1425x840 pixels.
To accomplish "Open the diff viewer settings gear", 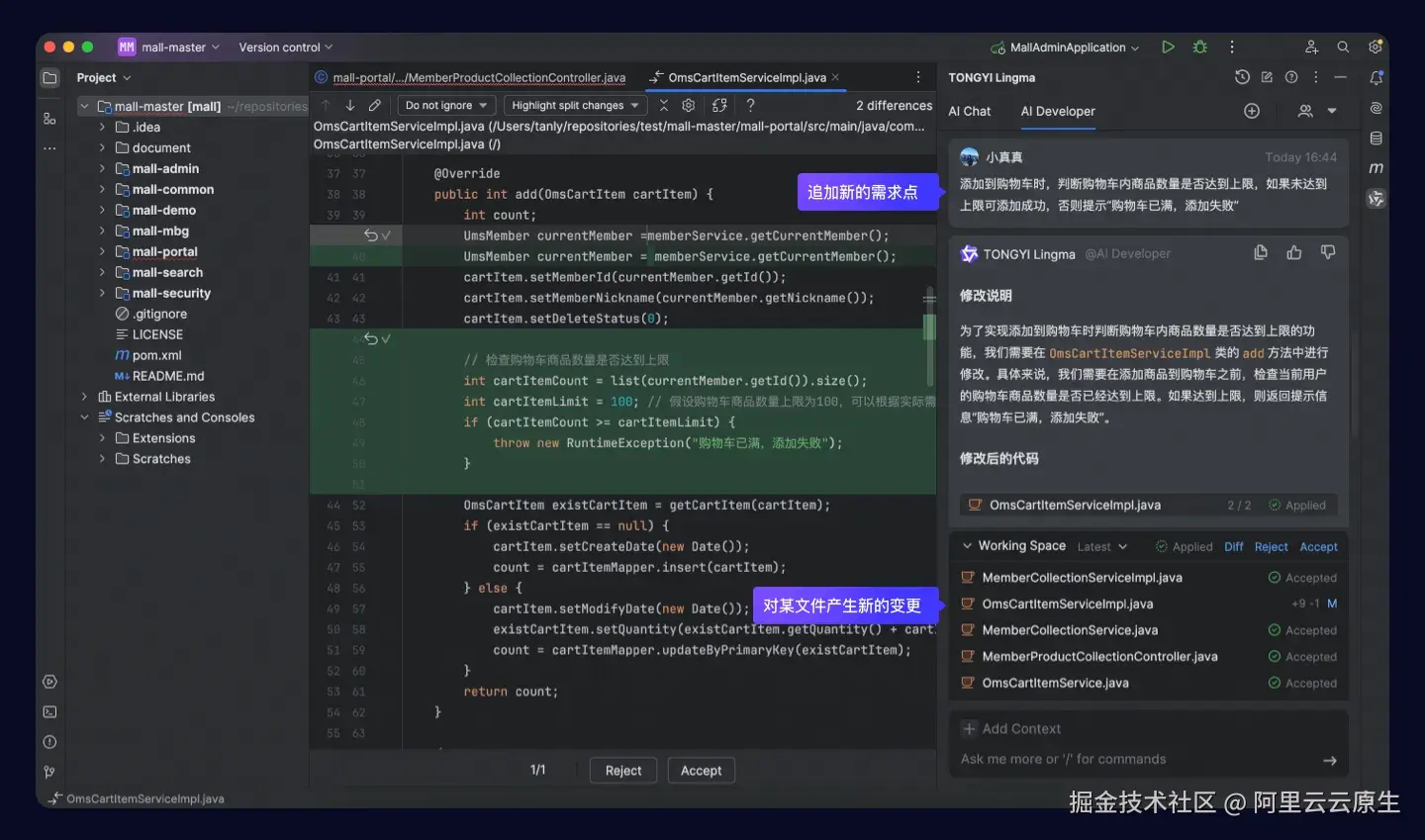I will pos(689,105).
